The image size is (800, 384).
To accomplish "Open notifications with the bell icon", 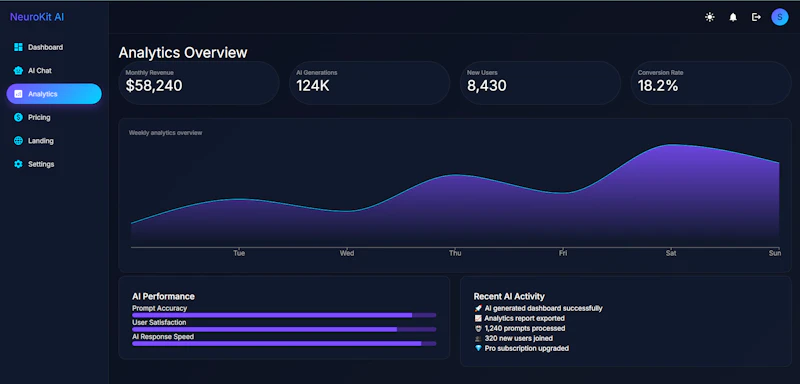I will pos(733,17).
